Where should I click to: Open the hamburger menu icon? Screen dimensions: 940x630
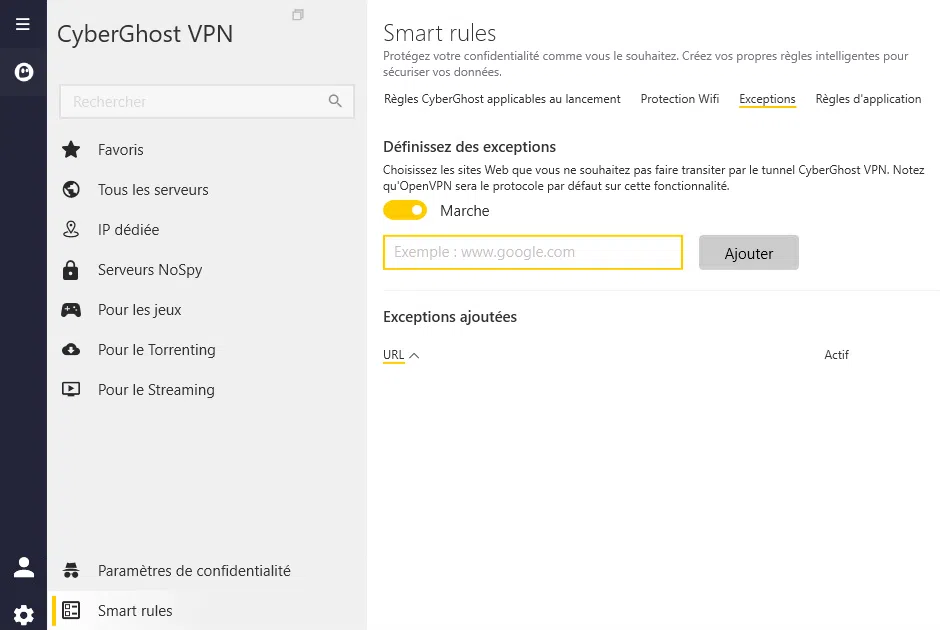pos(23,24)
